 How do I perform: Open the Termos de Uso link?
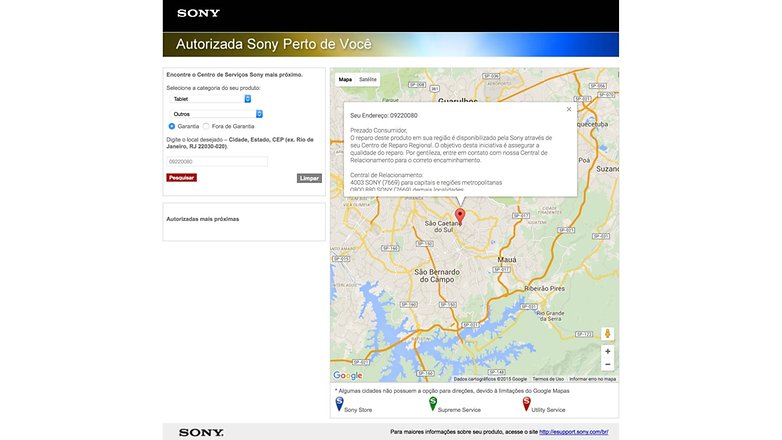pos(548,379)
